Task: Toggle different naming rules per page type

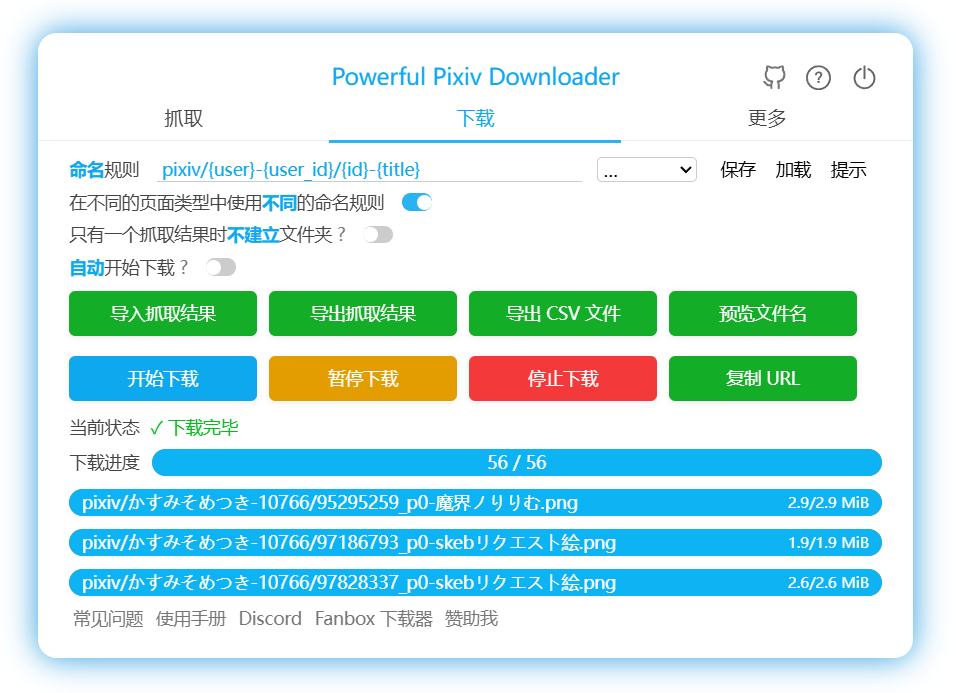Action: tap(417, 202)
